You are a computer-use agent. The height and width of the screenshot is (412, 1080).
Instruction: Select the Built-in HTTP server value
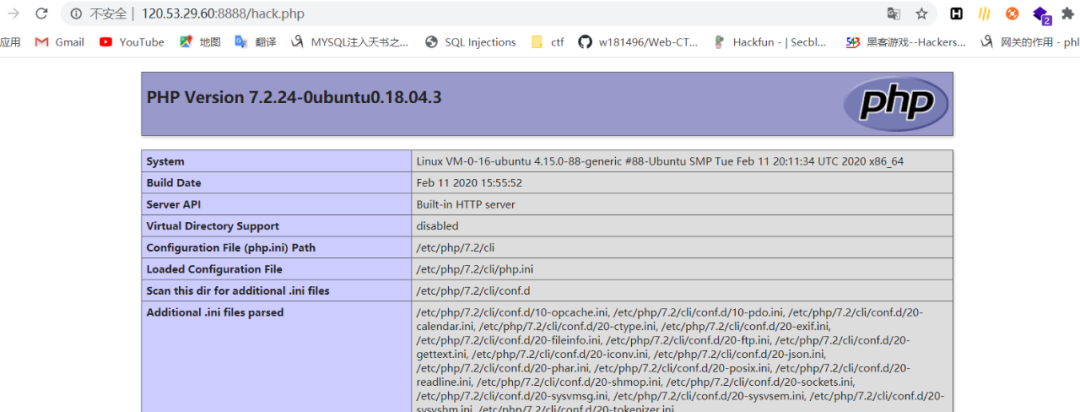466,205
